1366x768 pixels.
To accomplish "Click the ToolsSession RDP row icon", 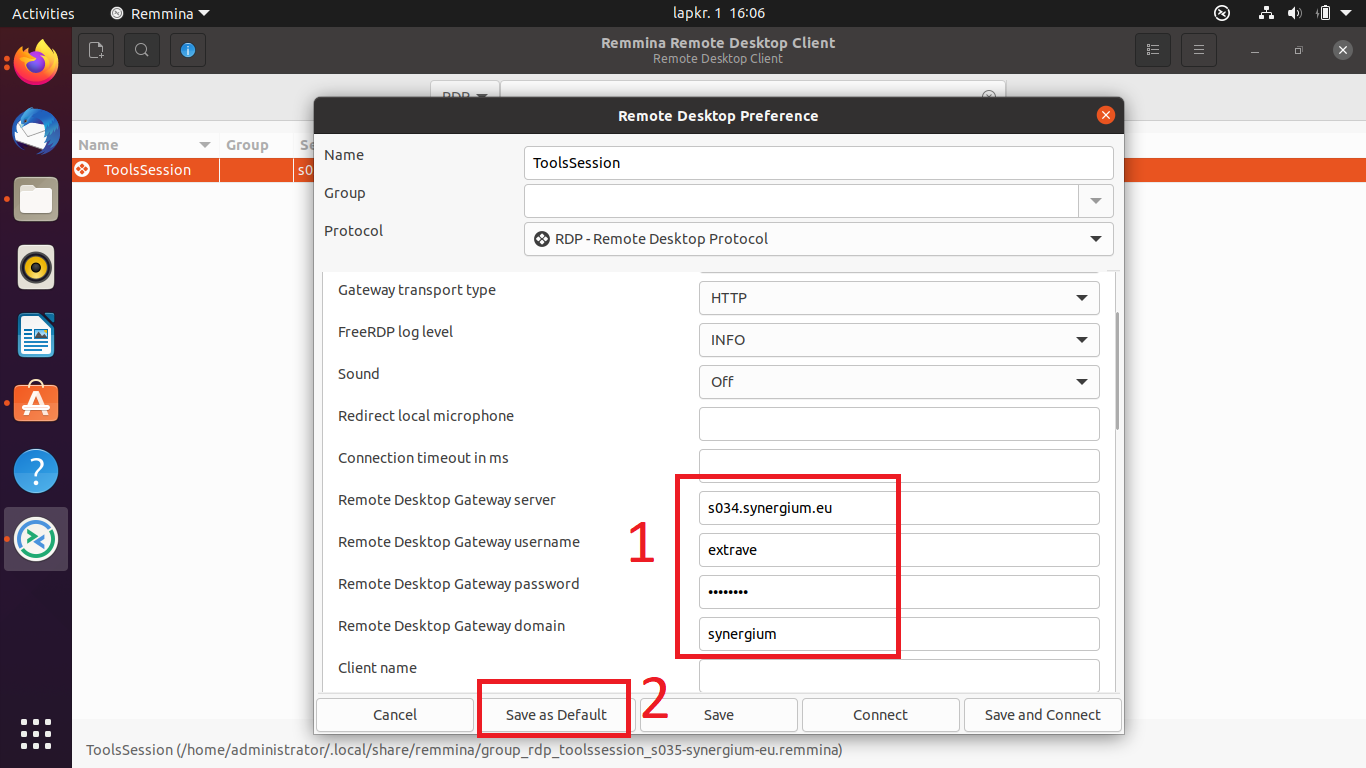I will (x=83, y=170).
